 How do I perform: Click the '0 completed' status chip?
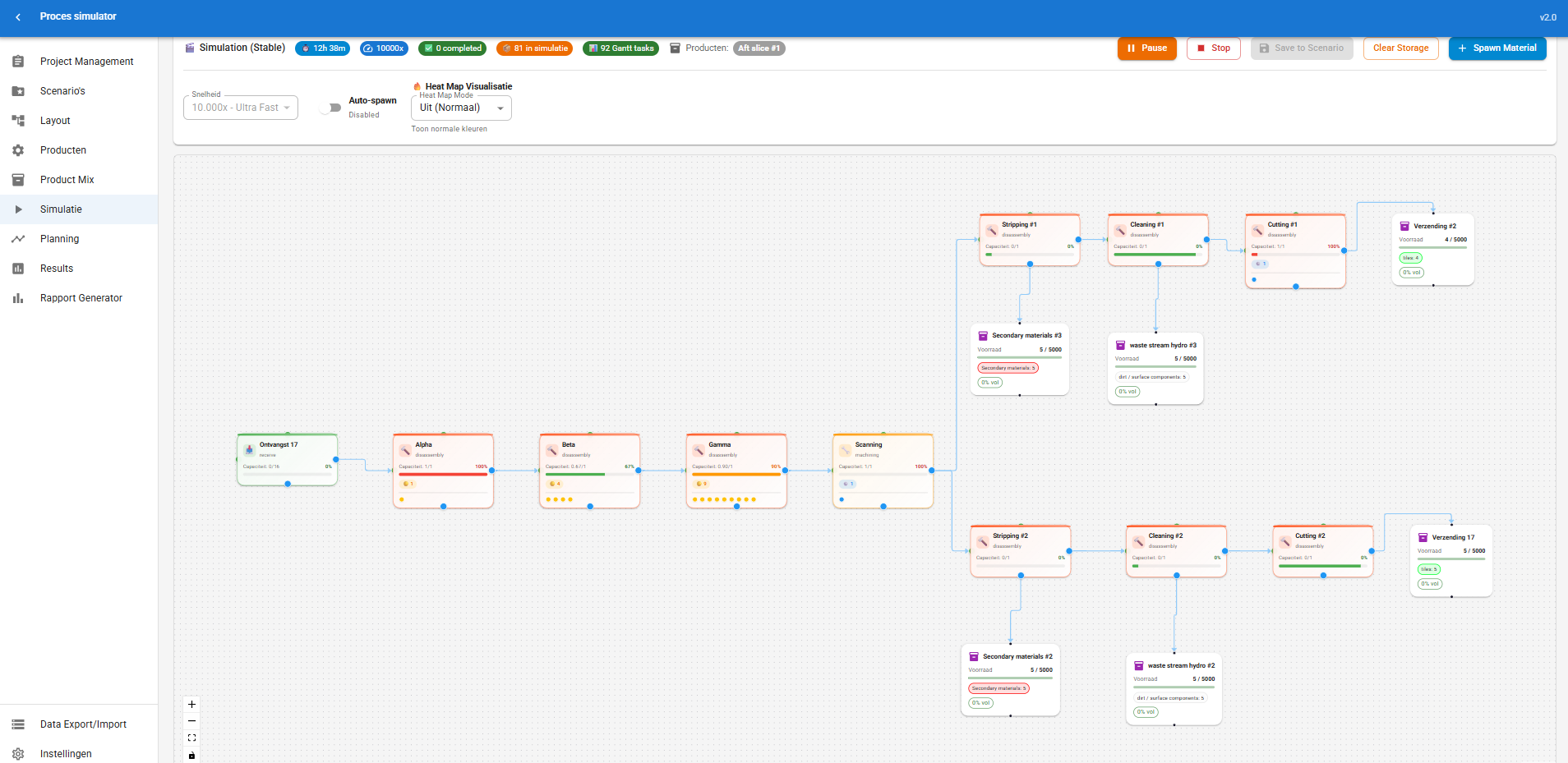point(452,48)
